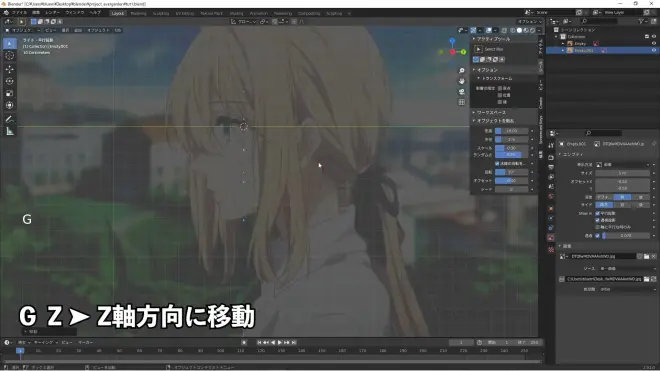Hide Empty object with eye icon

click(x=654, y=43)
